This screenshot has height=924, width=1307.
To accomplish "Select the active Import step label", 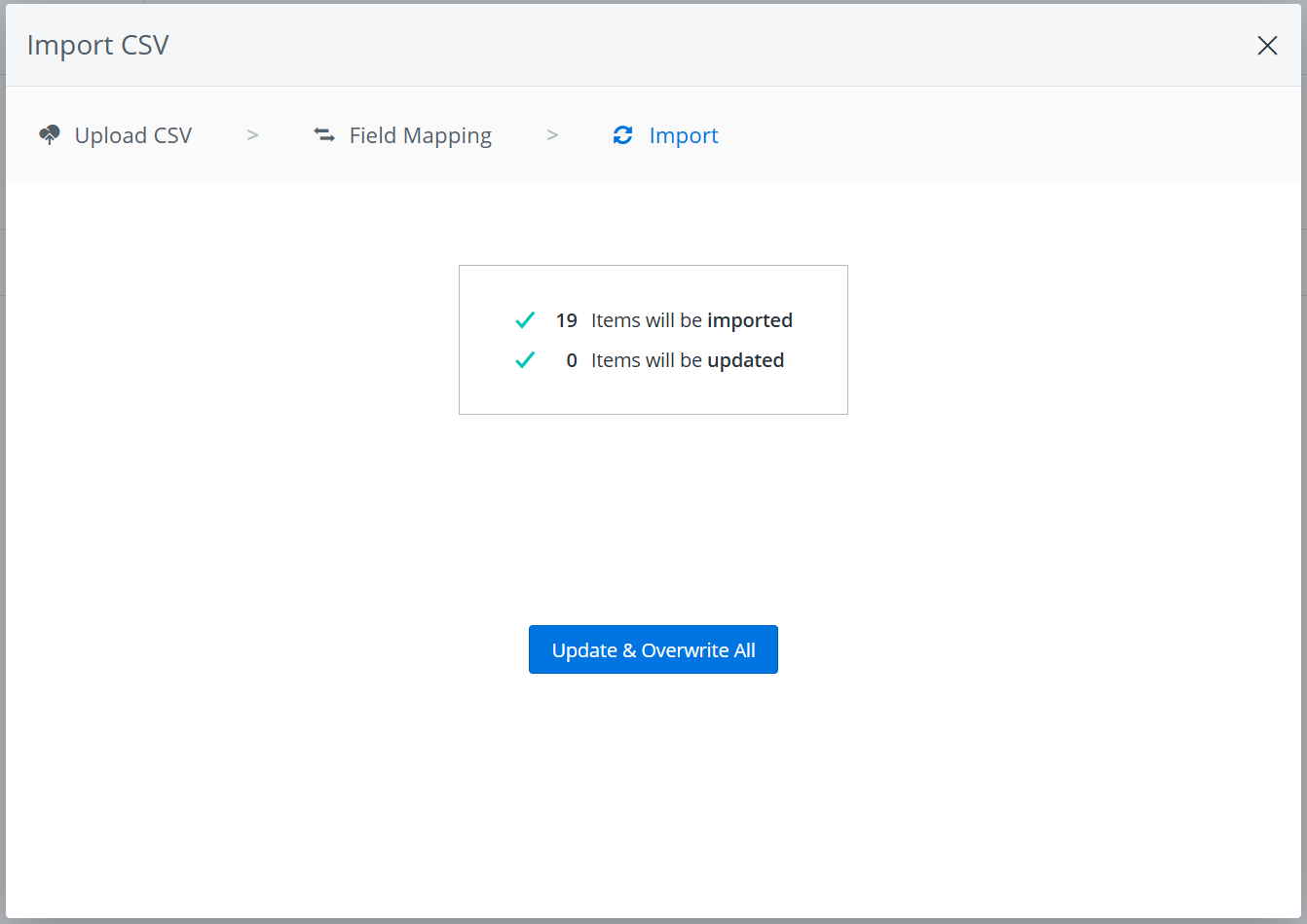I will click(x=684, y=134).
